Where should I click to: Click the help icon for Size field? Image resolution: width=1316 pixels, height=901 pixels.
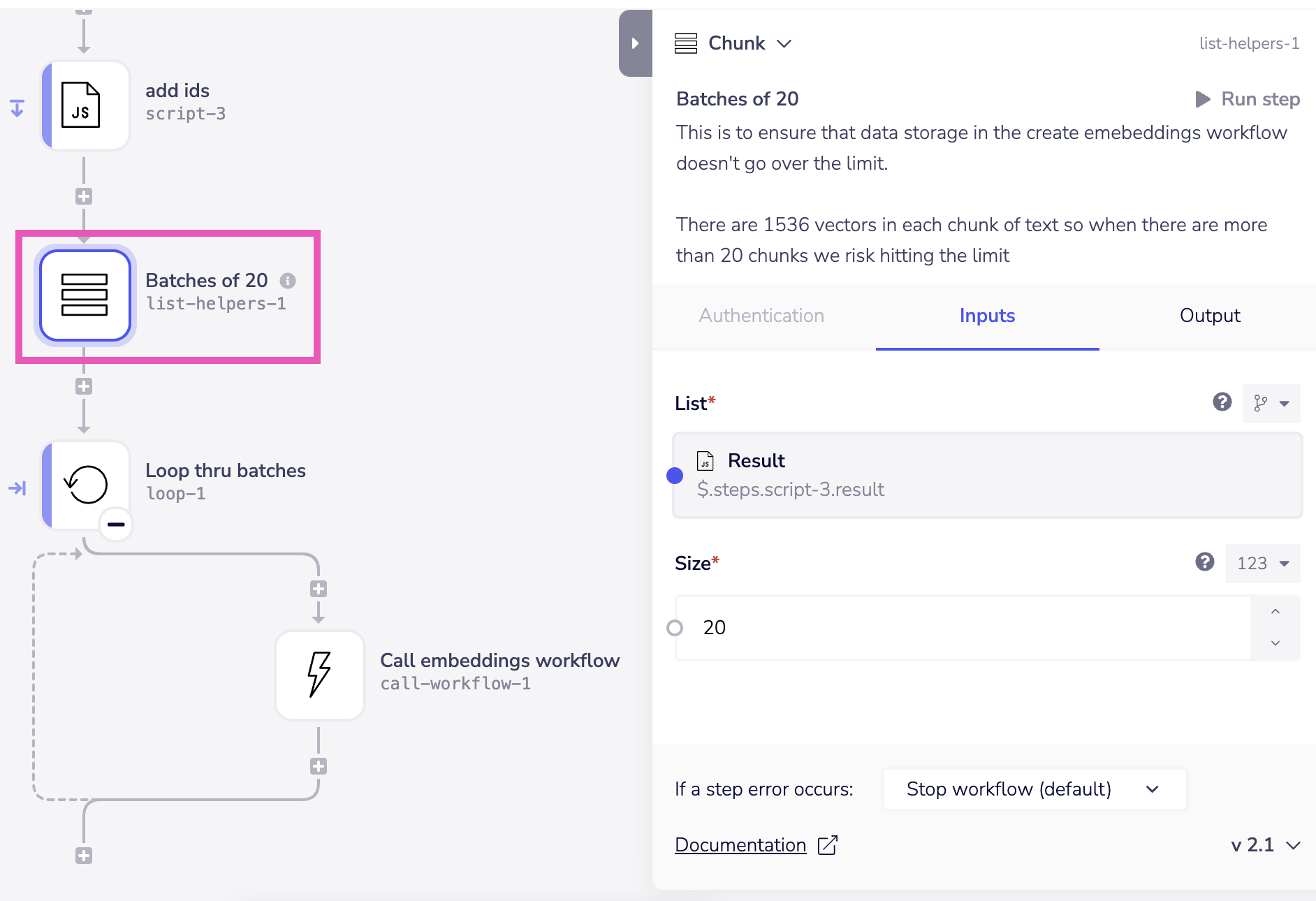(1204, 562)
